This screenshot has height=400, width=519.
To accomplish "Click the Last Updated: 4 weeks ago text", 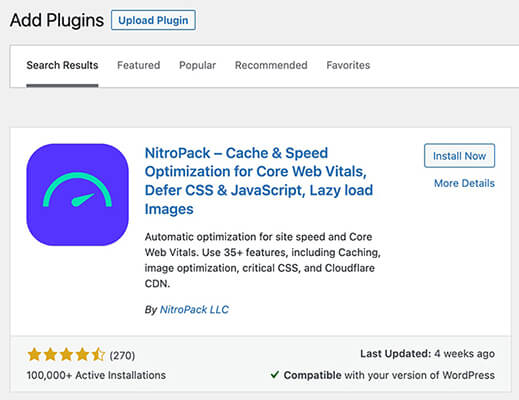I will point(427,354).
